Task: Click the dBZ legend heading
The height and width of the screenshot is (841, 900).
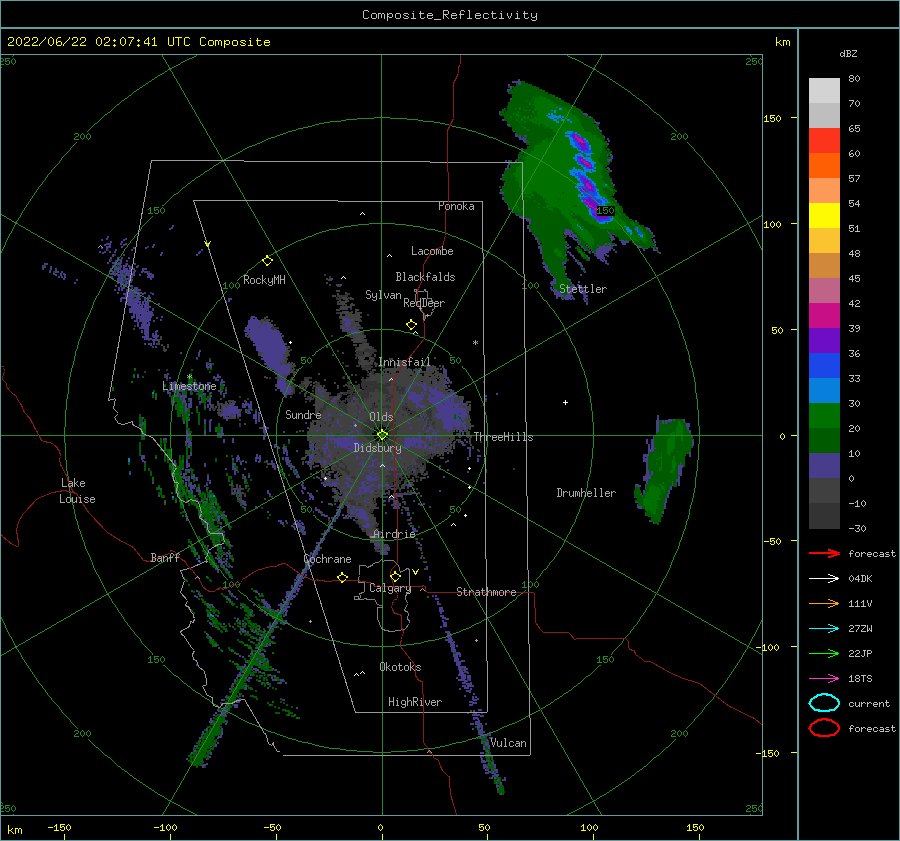Action: pyautogui.click(x=848, y=53)
